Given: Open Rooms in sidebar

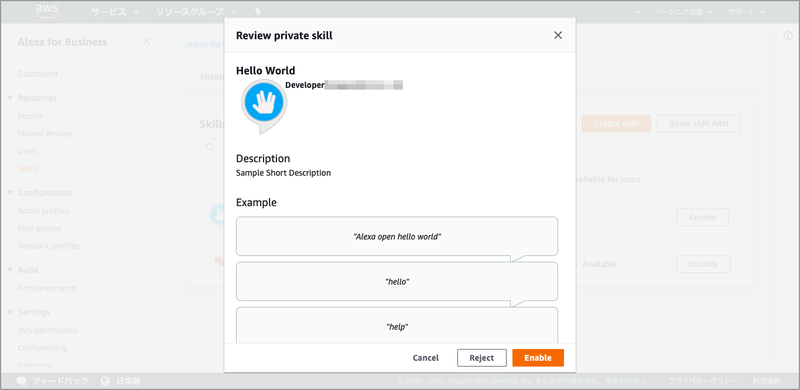Looking at the screenshot, I should pyautogui.click(x=30, y=116).
